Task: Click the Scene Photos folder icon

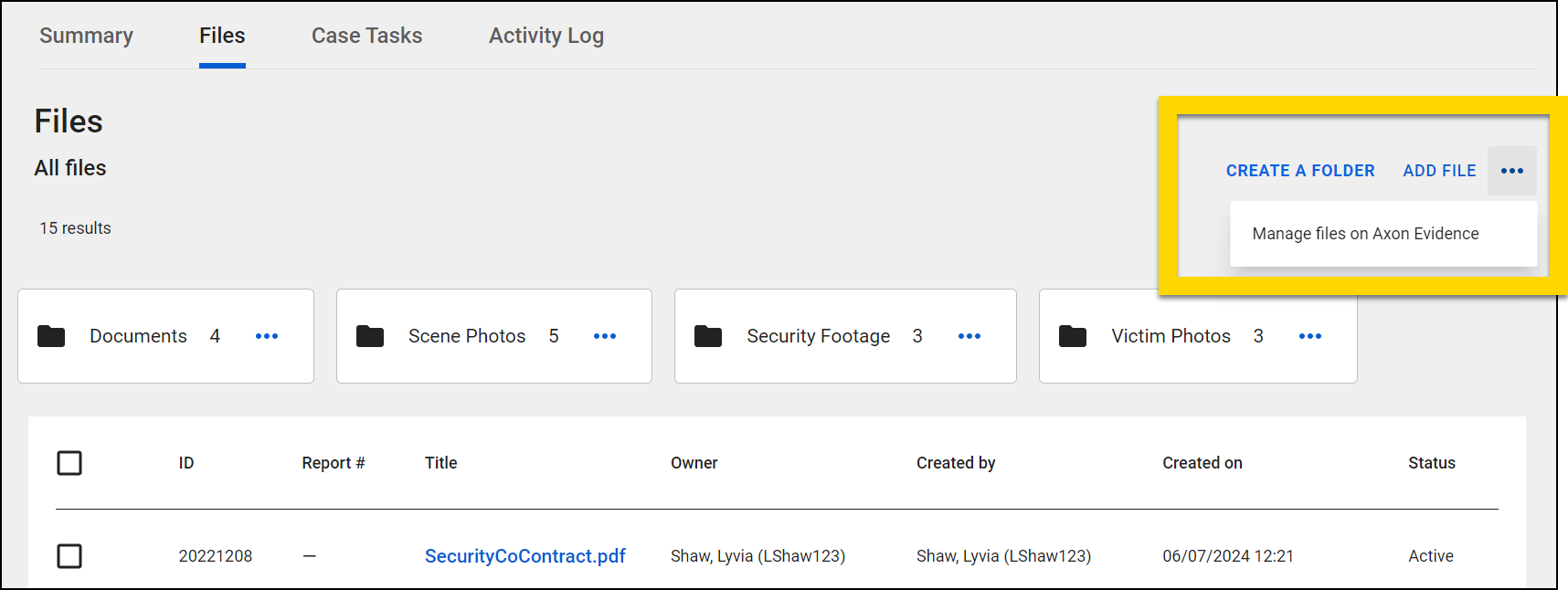Action: (371, 336)
